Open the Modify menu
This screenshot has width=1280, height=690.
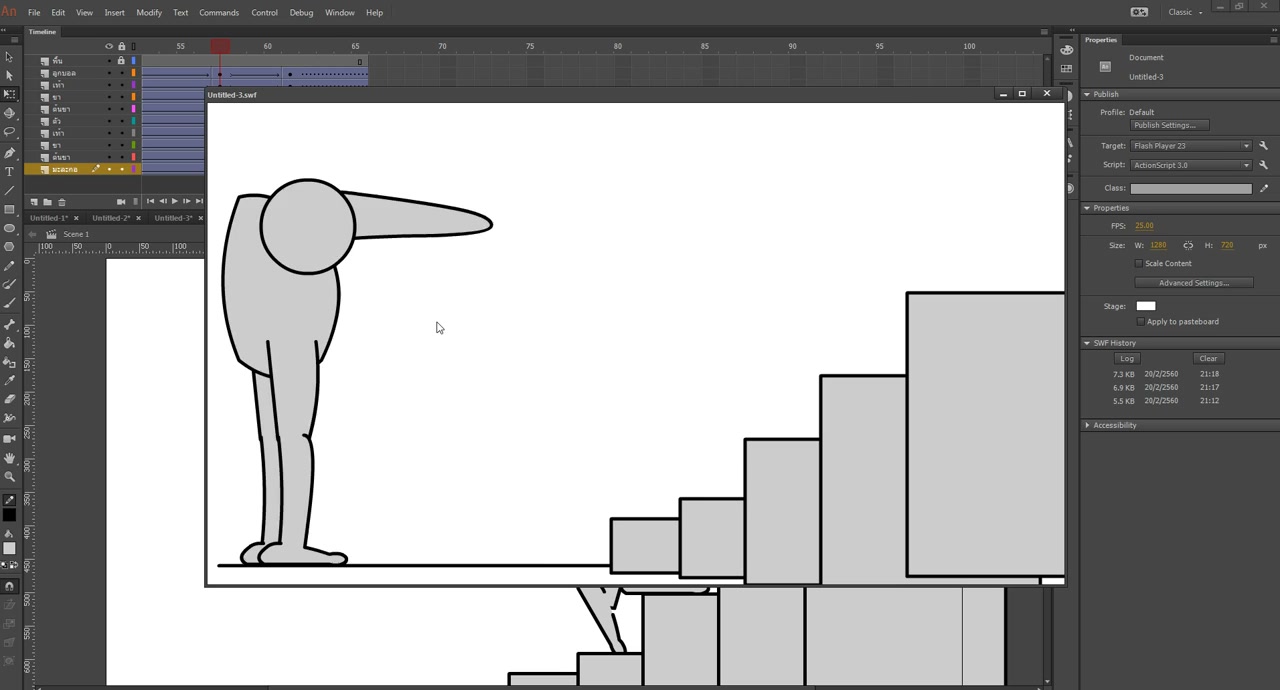[149, 13]
